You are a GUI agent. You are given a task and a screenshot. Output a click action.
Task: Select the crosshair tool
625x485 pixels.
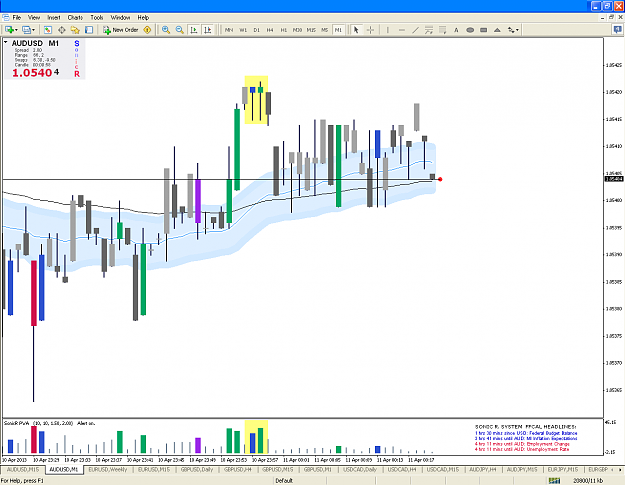pos(370,30)
